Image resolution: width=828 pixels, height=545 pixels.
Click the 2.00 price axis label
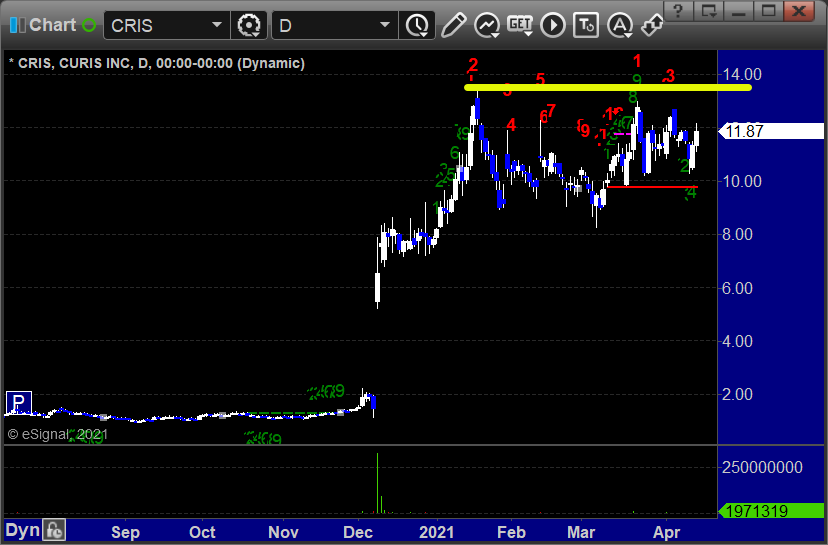click(737, 394)
